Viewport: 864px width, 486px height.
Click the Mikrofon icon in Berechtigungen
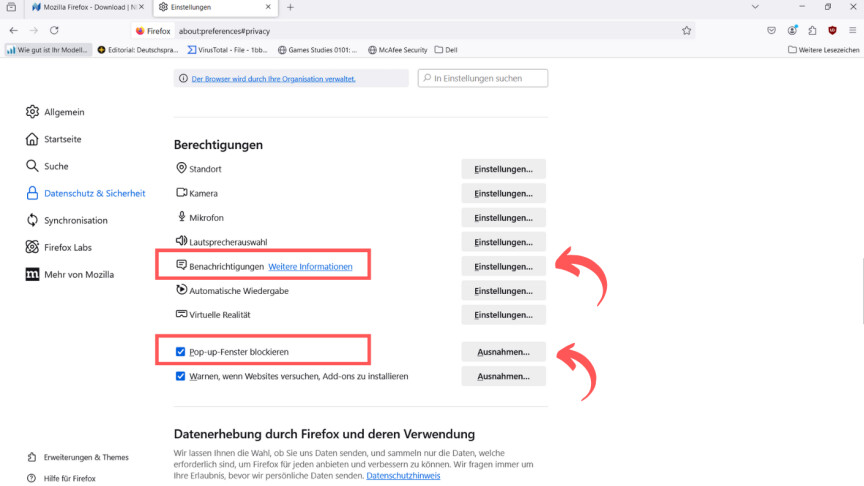tap(181, 216)
